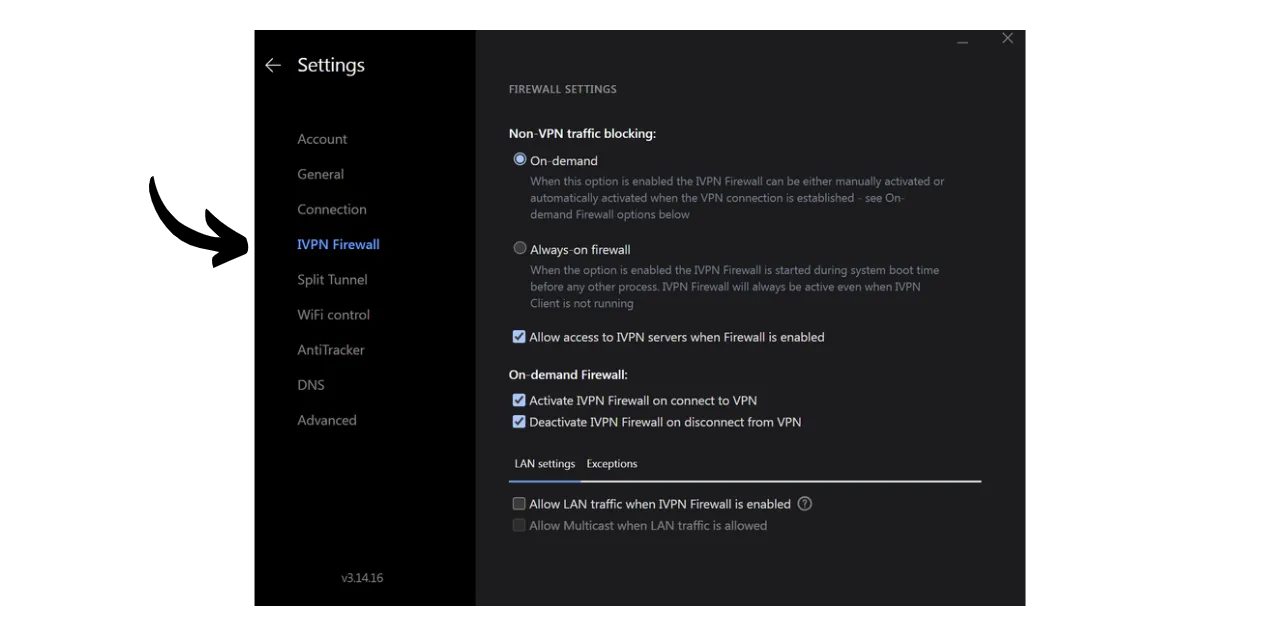
Task: Click the Settings title text
Action: (331, 65)
